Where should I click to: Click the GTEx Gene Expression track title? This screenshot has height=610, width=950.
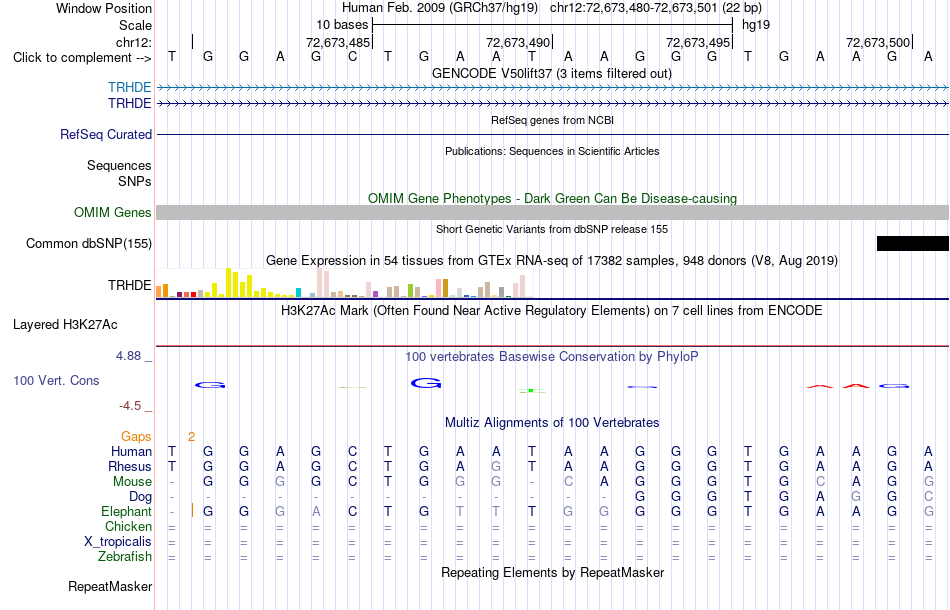(x=552, y=260)
